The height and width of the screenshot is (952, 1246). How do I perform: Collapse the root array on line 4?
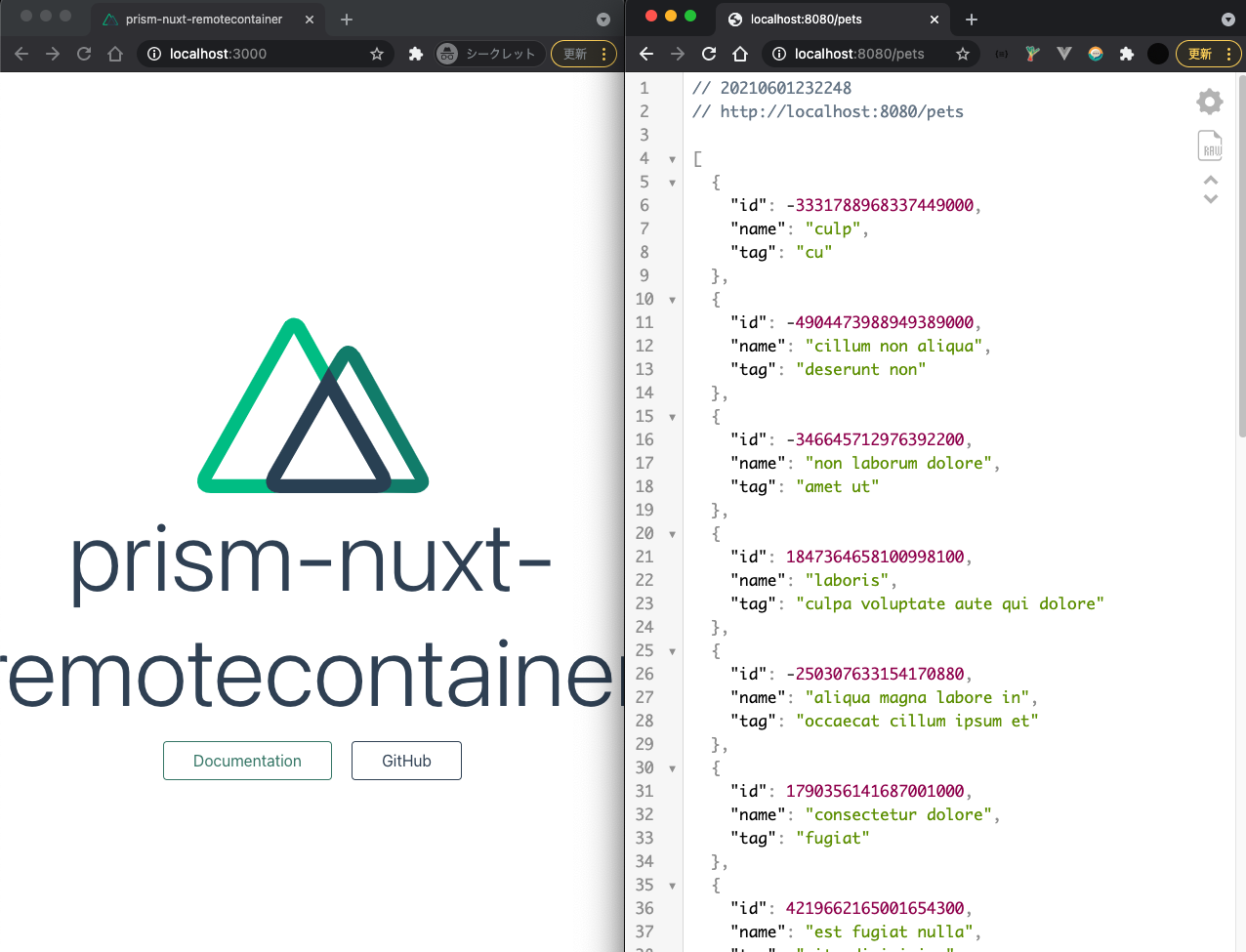672,159
